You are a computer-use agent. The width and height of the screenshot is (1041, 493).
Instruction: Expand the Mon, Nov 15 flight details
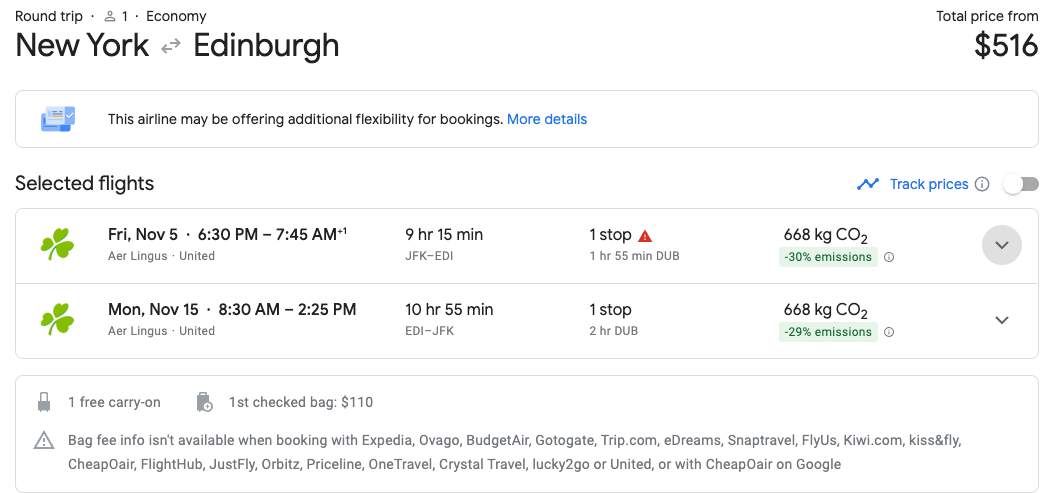pos(1002,320)
